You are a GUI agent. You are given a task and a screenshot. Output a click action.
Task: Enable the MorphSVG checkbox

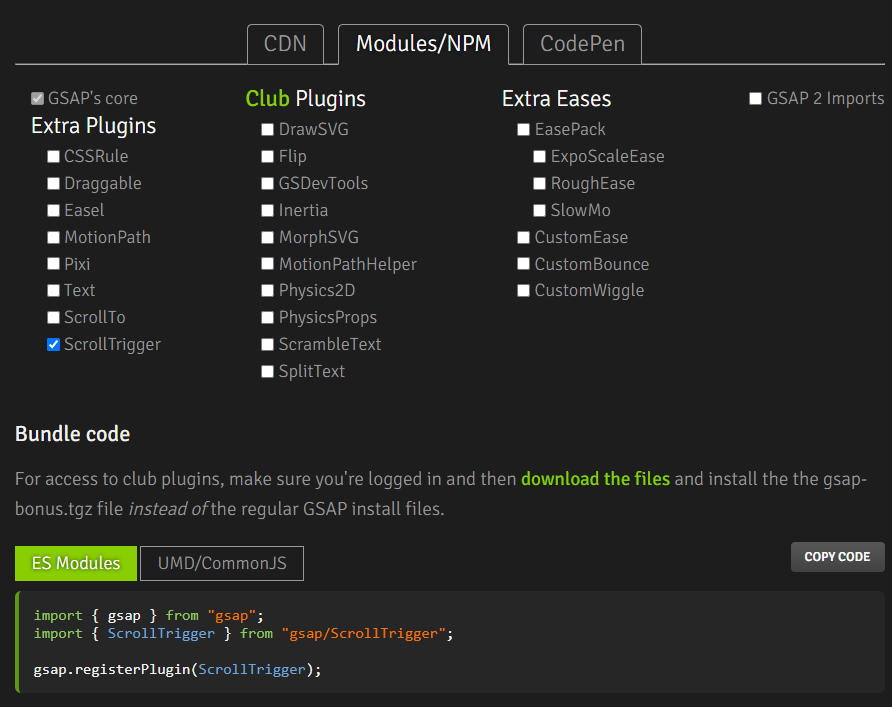[x=268, y=238]
